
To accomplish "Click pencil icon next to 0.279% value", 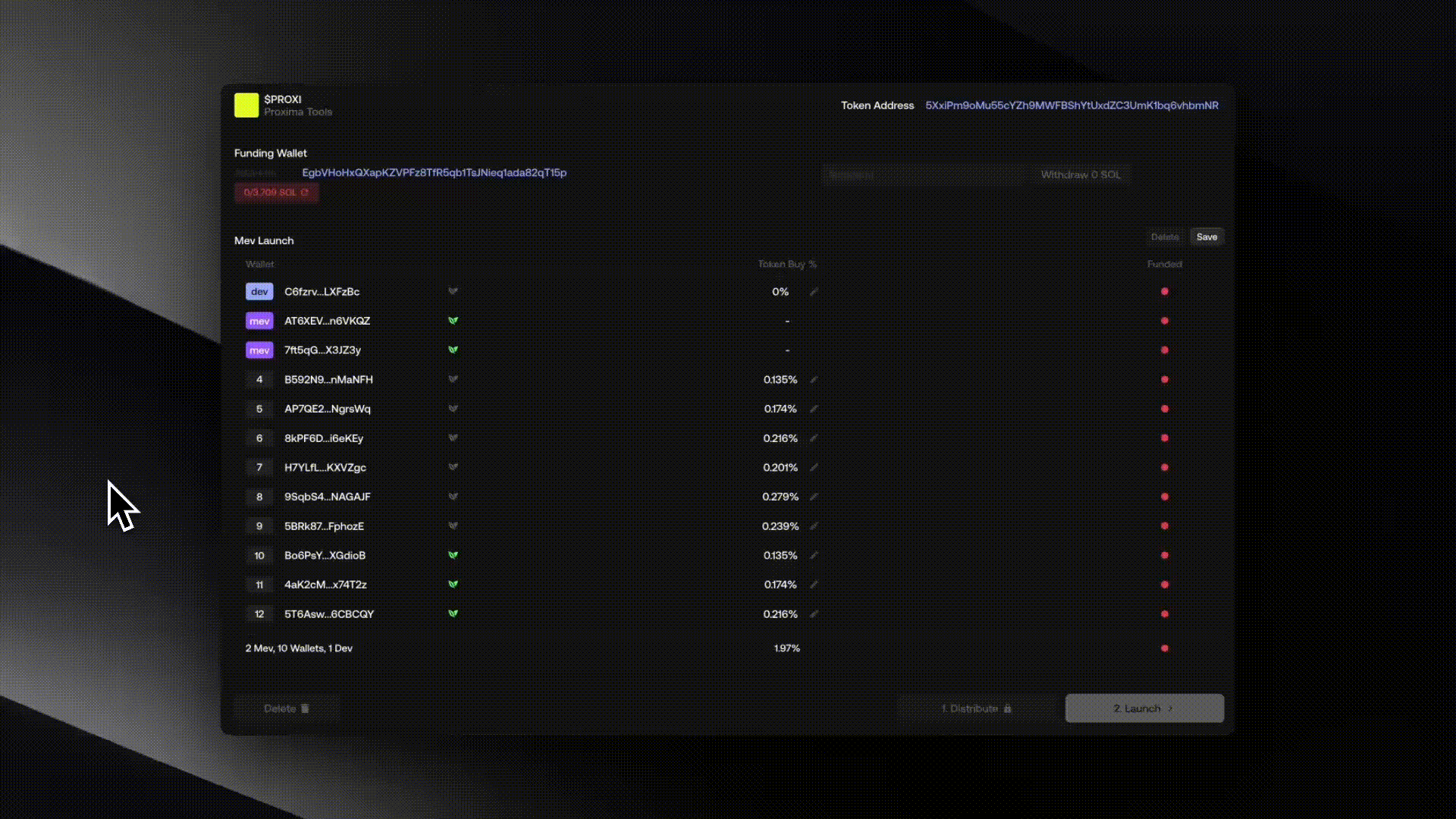I will [x=814, y=497].
